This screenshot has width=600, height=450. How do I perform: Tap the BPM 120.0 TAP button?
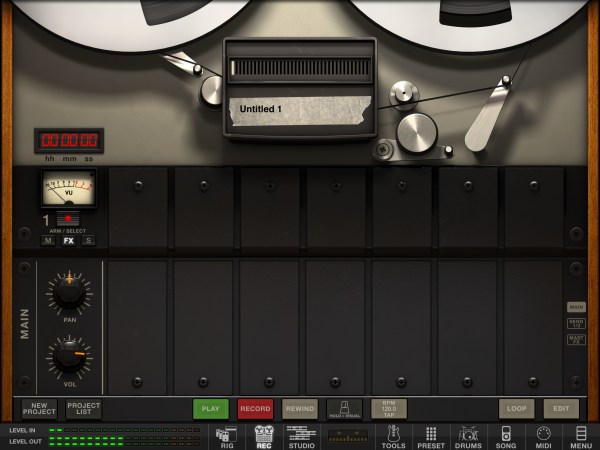point(389,409)
